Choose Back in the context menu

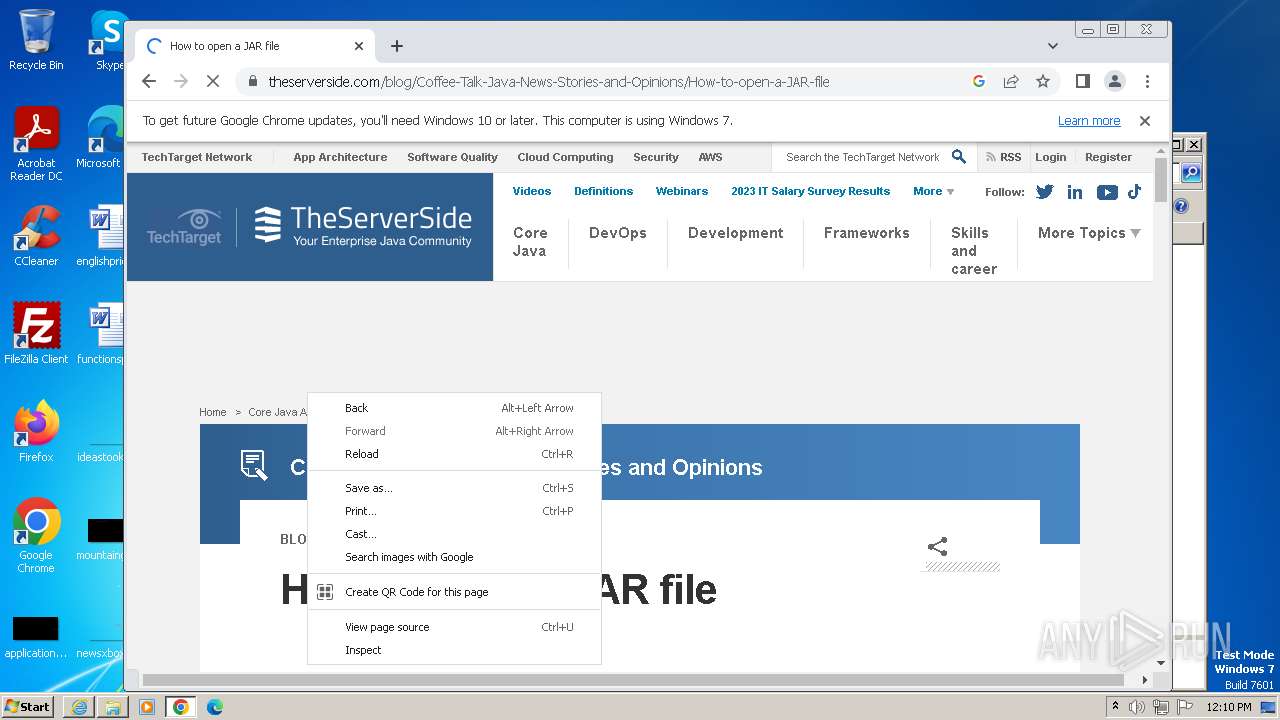pyautogui.click(x=454, y=408)
